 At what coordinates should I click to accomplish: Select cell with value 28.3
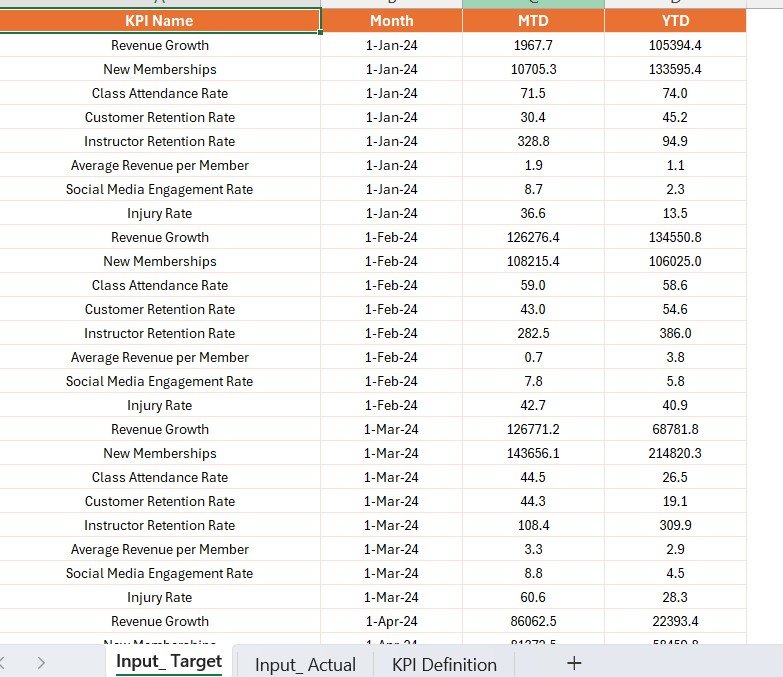(x=675, y=596)
